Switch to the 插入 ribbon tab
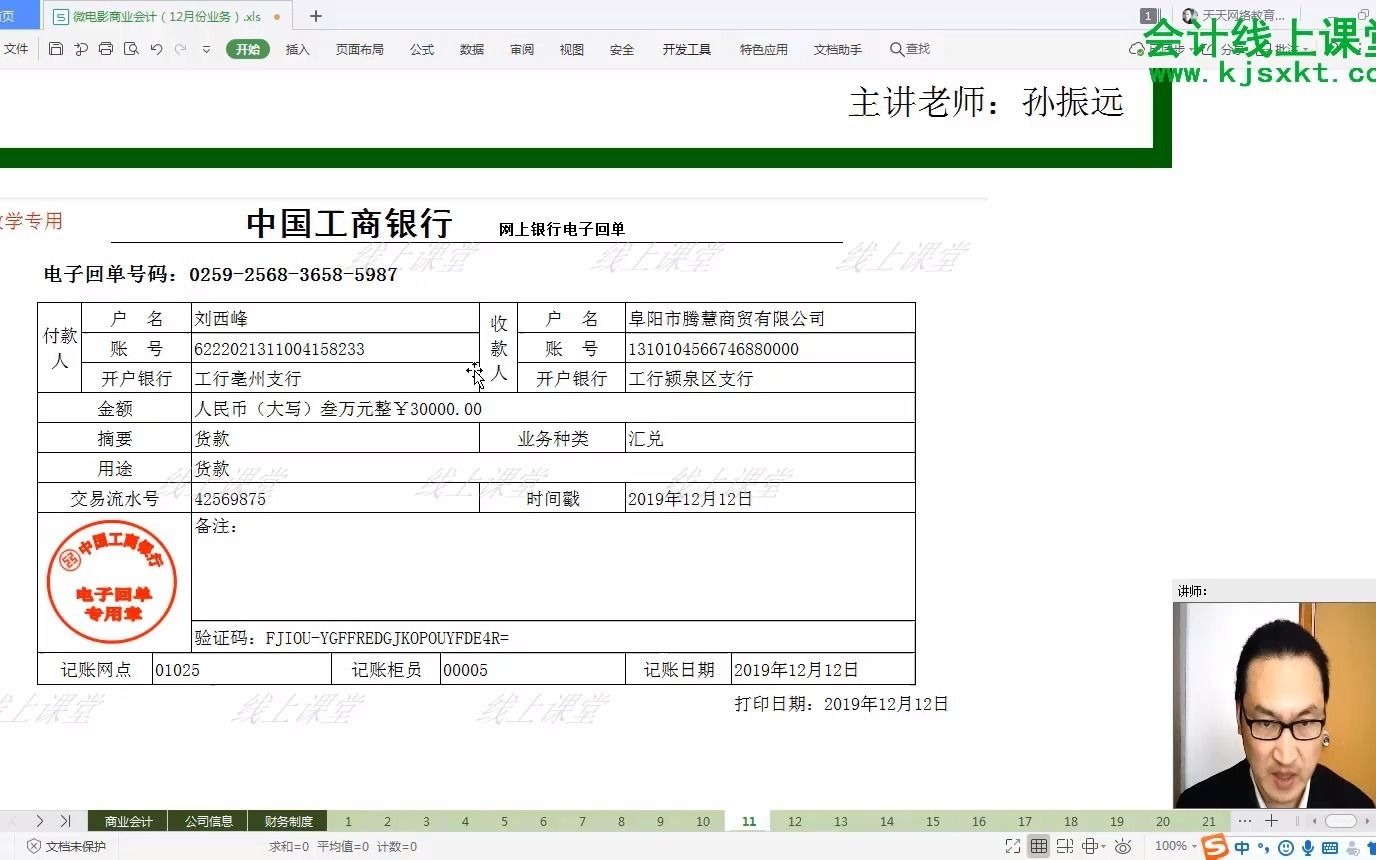Image resolution: width=1376 pixels, height=860 pixels. [298, 49]
